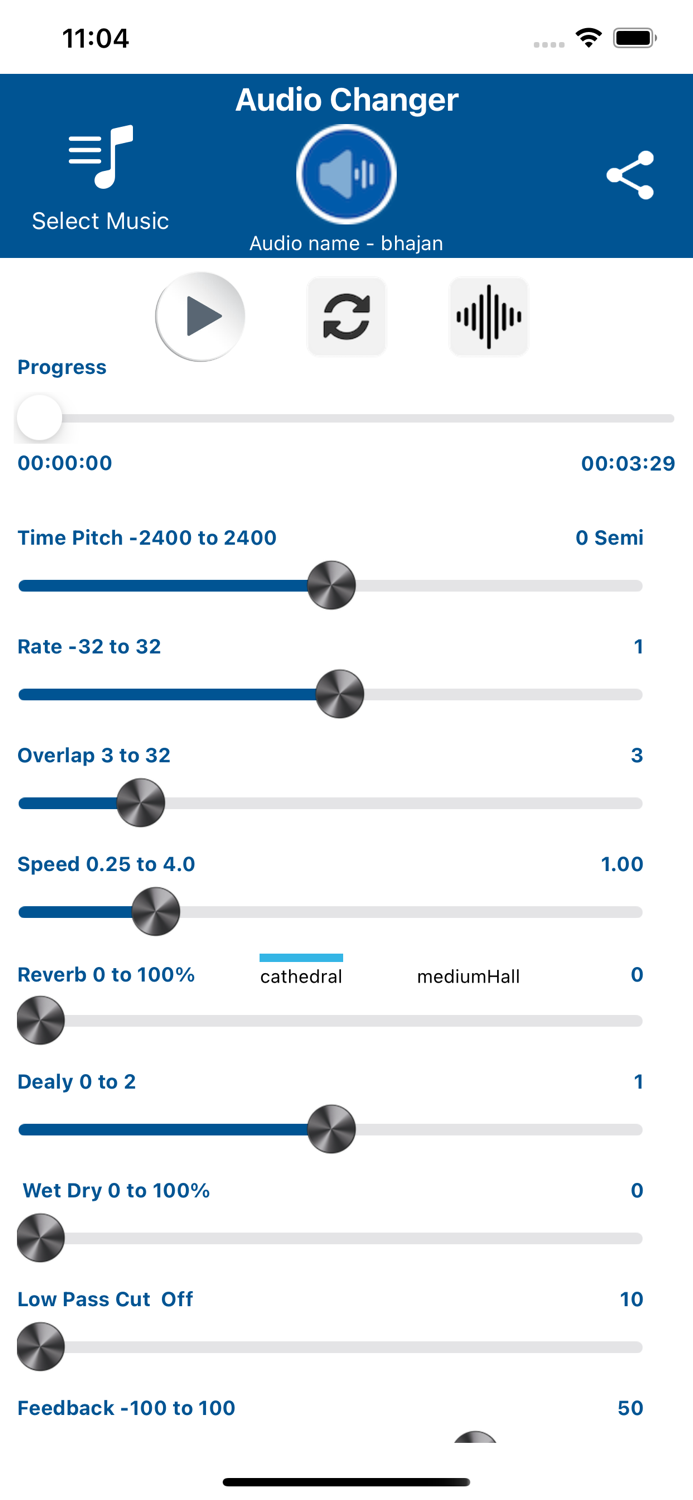The height and width of the screenshot is (1500, 693).
Task: Tap the refresh reset arrows icon
Action: coord(346,317)
